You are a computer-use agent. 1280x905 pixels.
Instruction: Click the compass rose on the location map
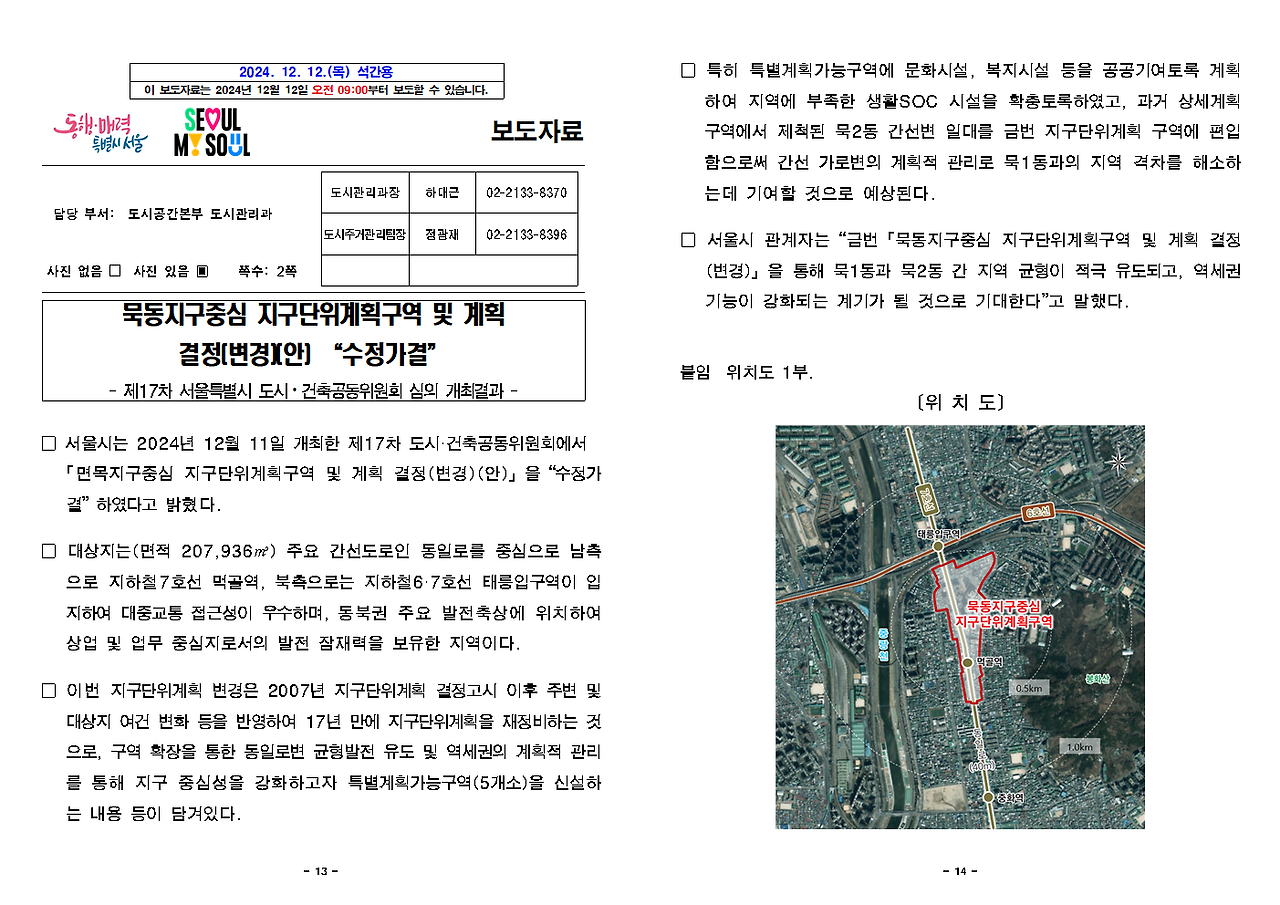click(1118, 461)
